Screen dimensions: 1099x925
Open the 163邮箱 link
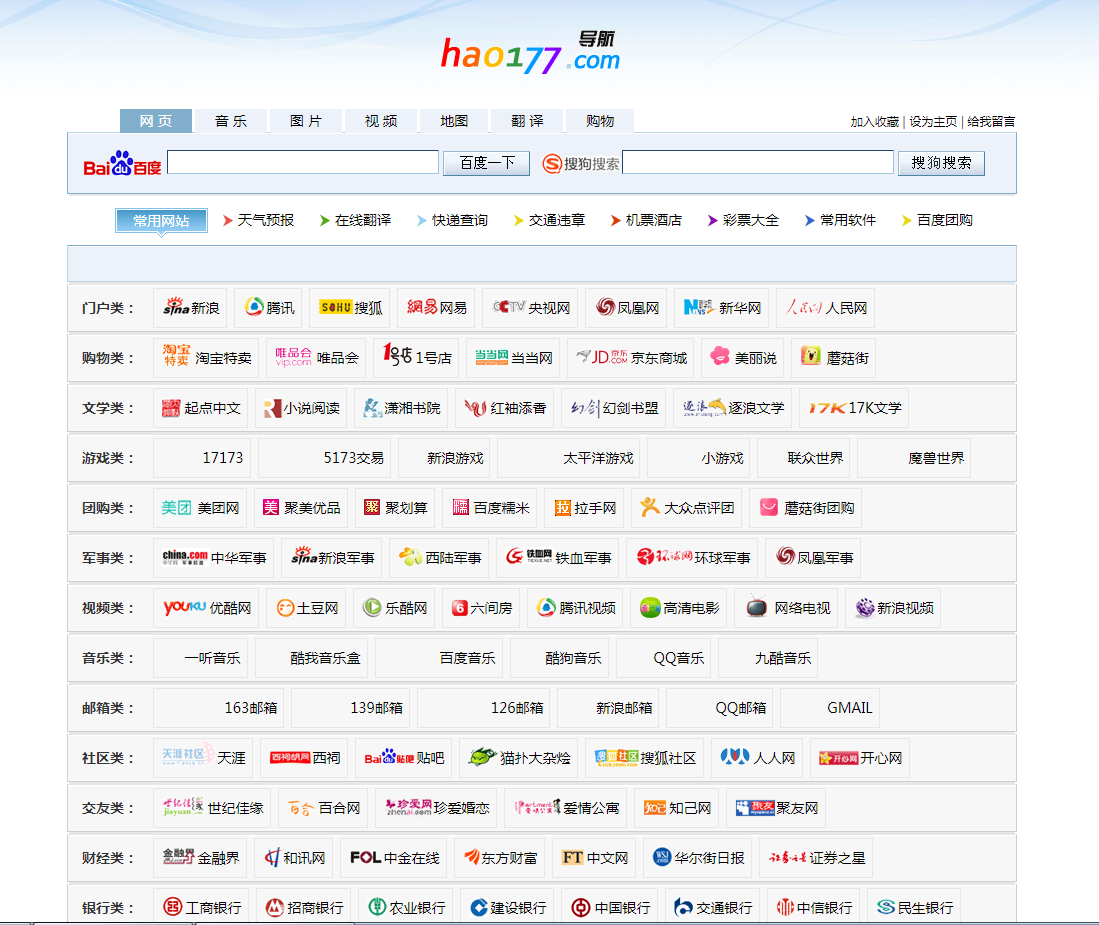click(x=251, y=708)
